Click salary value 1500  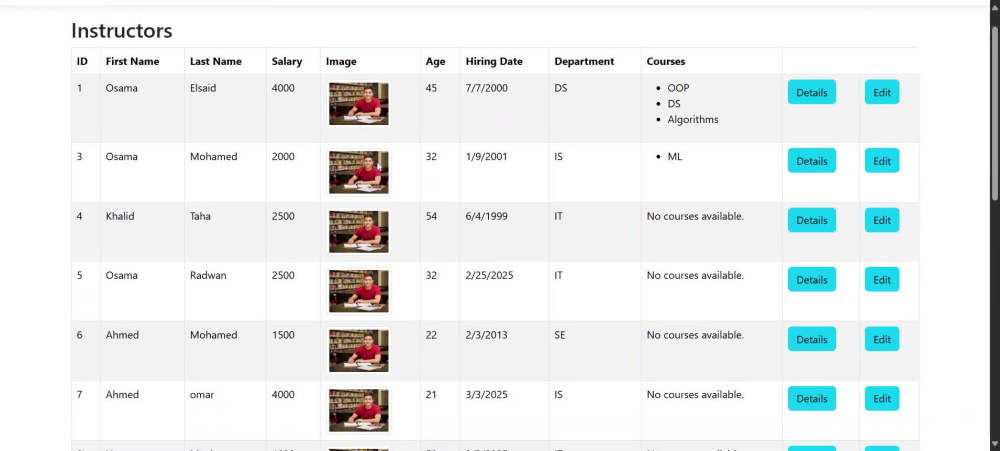click(x=283, y=335)
